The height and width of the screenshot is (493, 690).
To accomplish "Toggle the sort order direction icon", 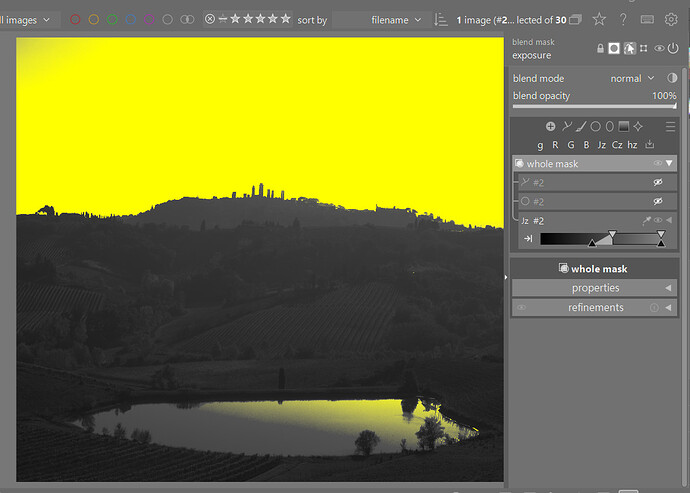I will [440, 19].
